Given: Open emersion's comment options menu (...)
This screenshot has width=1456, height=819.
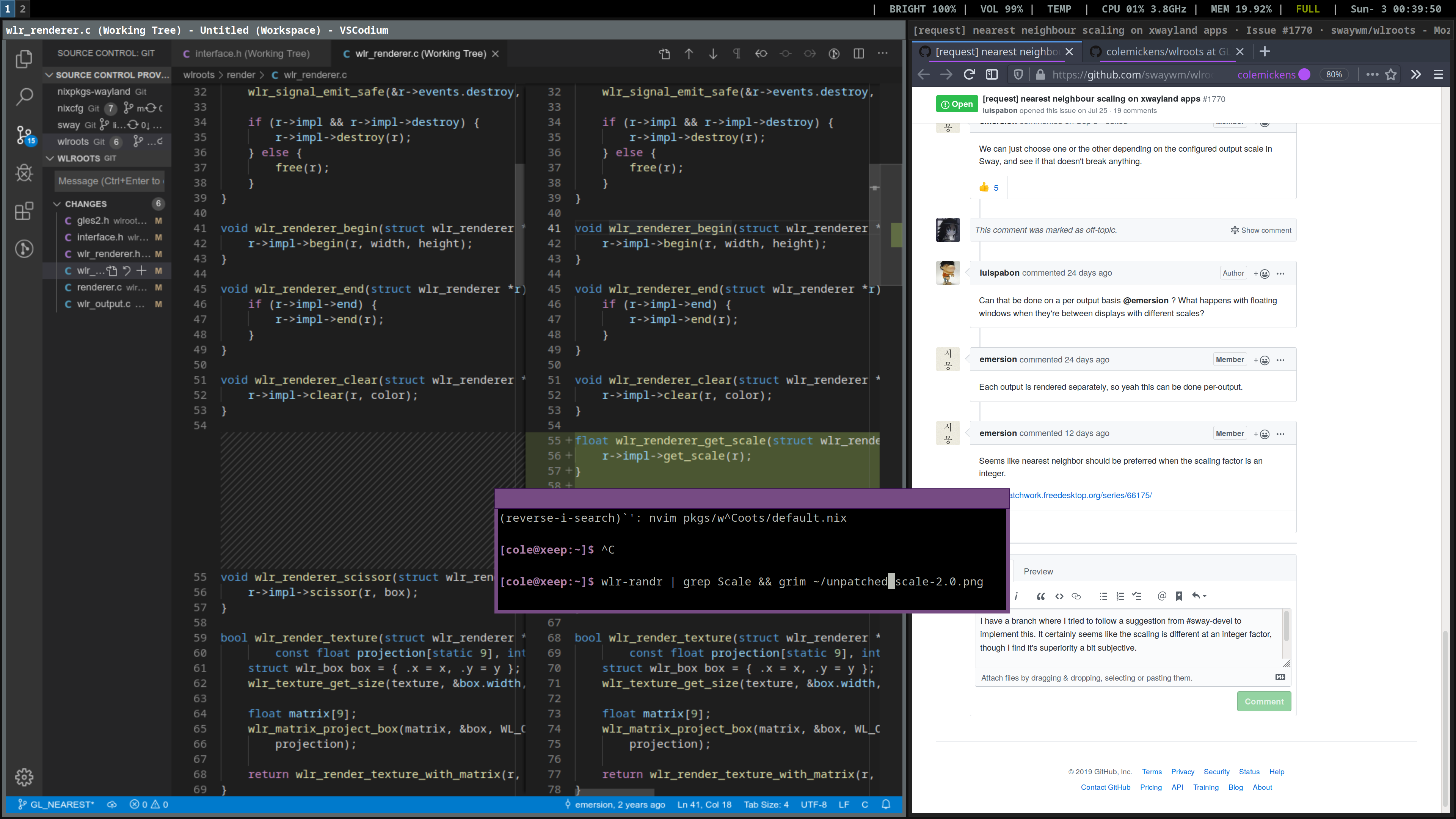Looking at the screenshot, I should click(x=1281, y=359).
